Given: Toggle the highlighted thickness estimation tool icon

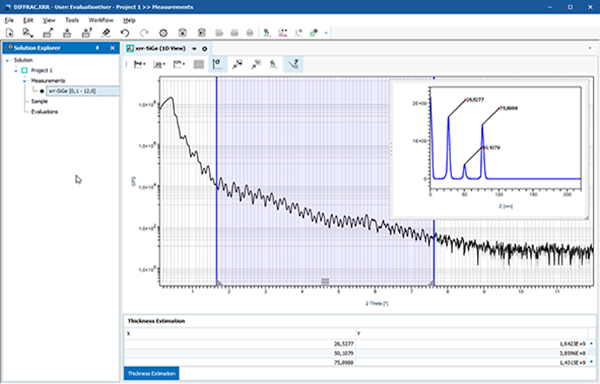Looking at the screenshot, I should point(293,64).
